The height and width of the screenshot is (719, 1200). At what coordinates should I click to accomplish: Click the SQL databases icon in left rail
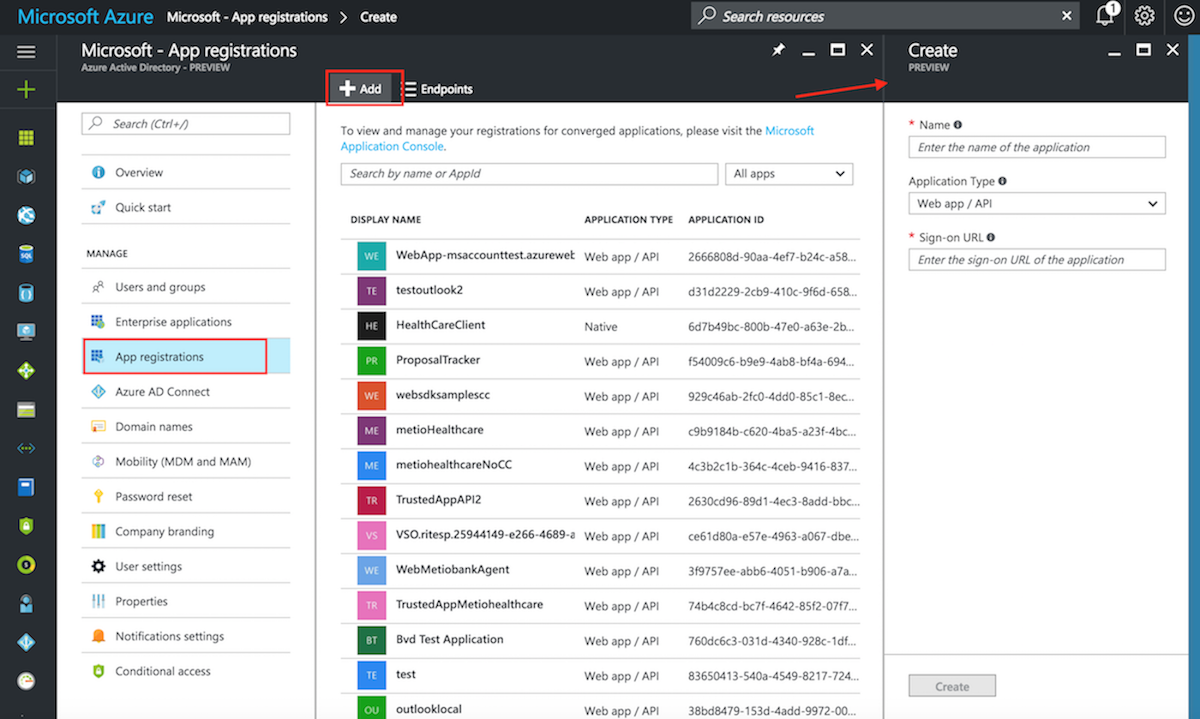pos(26,255)
